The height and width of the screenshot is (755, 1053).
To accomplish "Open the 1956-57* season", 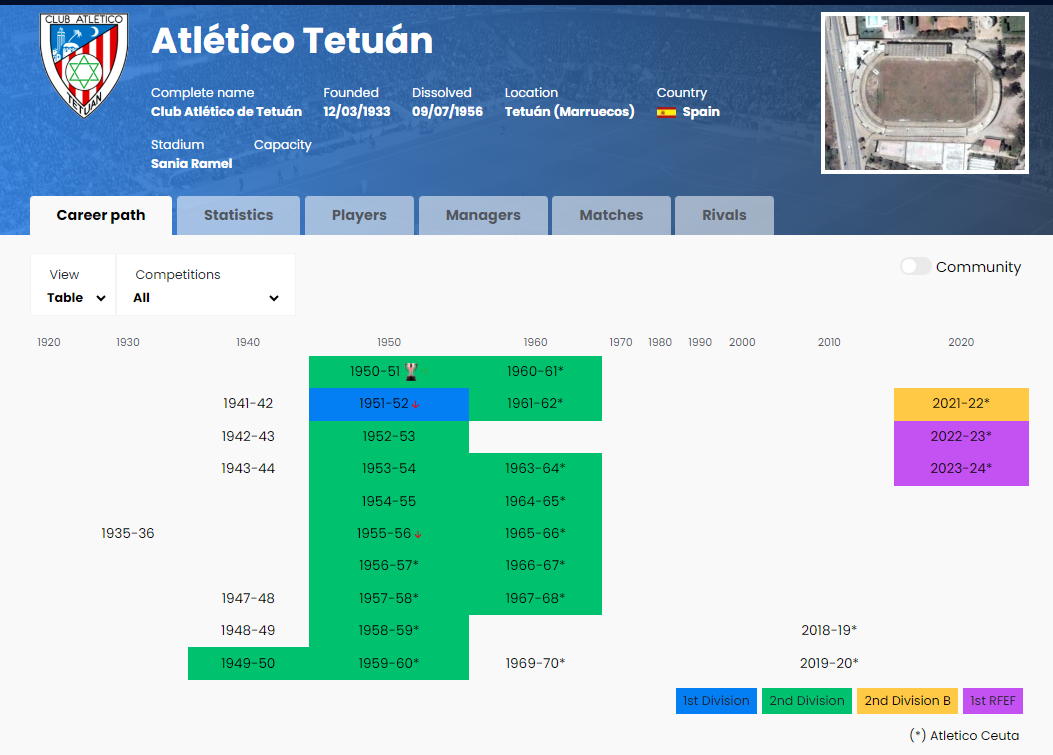I will (x=389, y=566).
